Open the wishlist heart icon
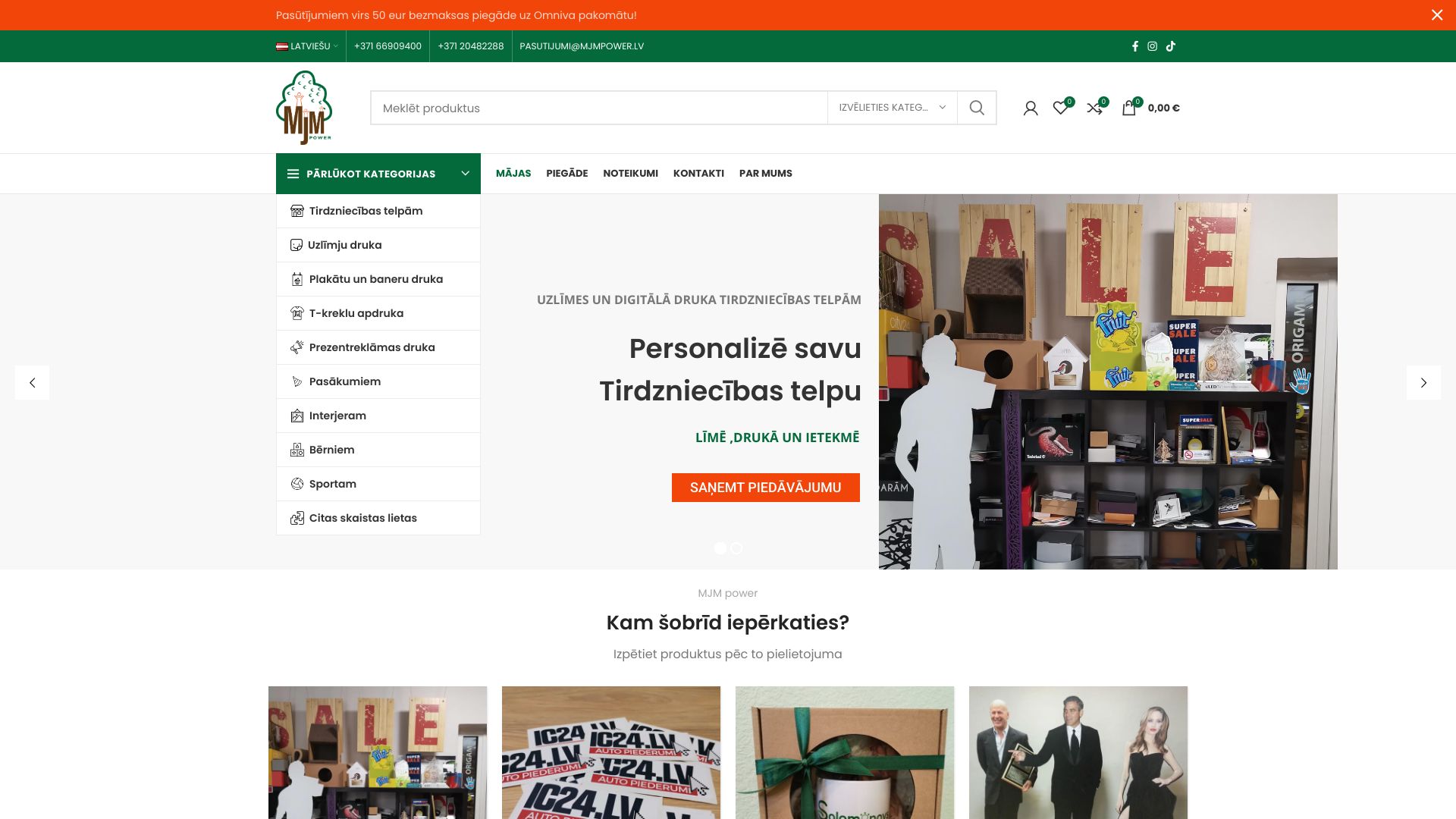Screen dimensions: 1456x819 pyautogui.click(x=1060, y=108)
